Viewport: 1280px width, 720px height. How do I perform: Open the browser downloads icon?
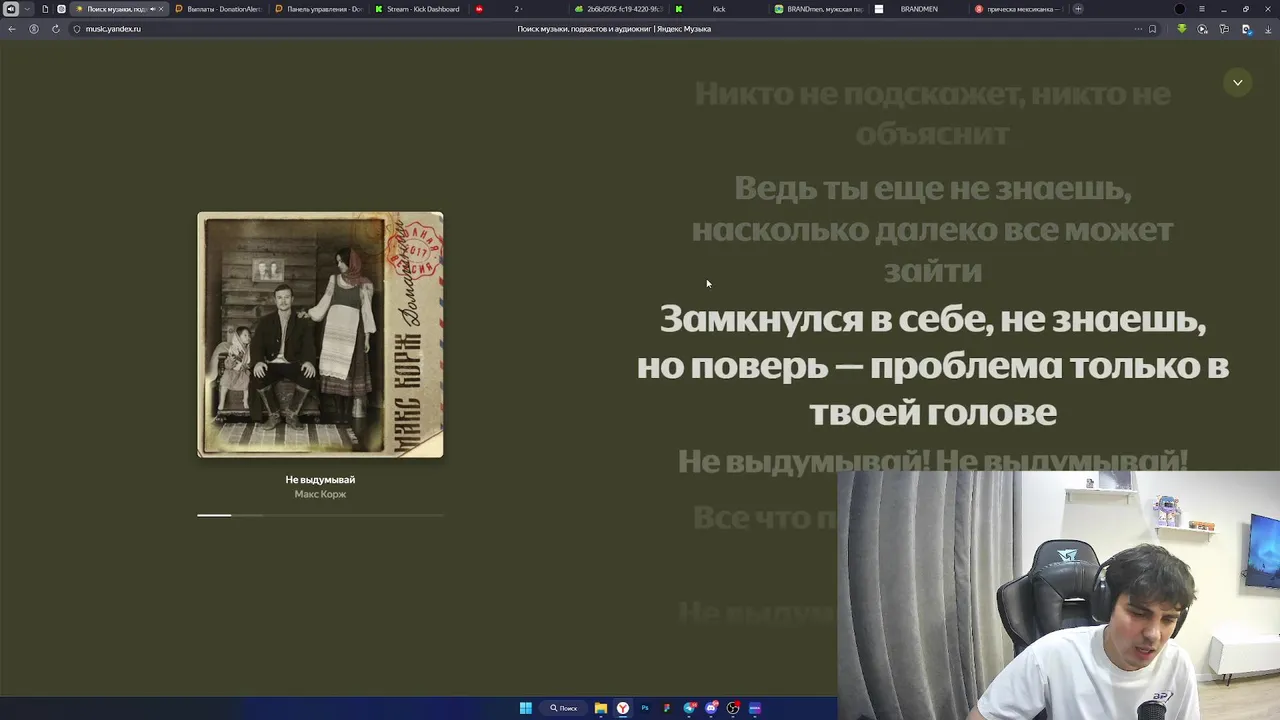1267,29
